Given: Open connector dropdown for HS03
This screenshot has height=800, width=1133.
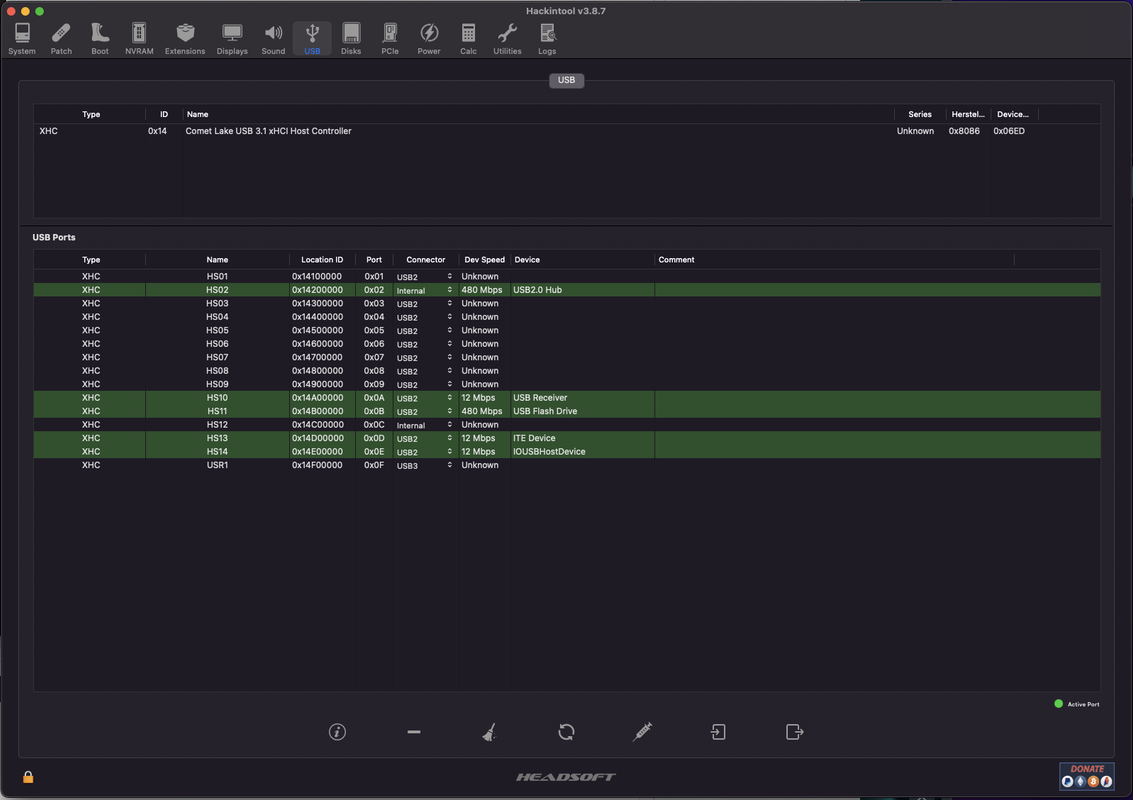Looking at the screenshot, I should (x=425, y=304).
